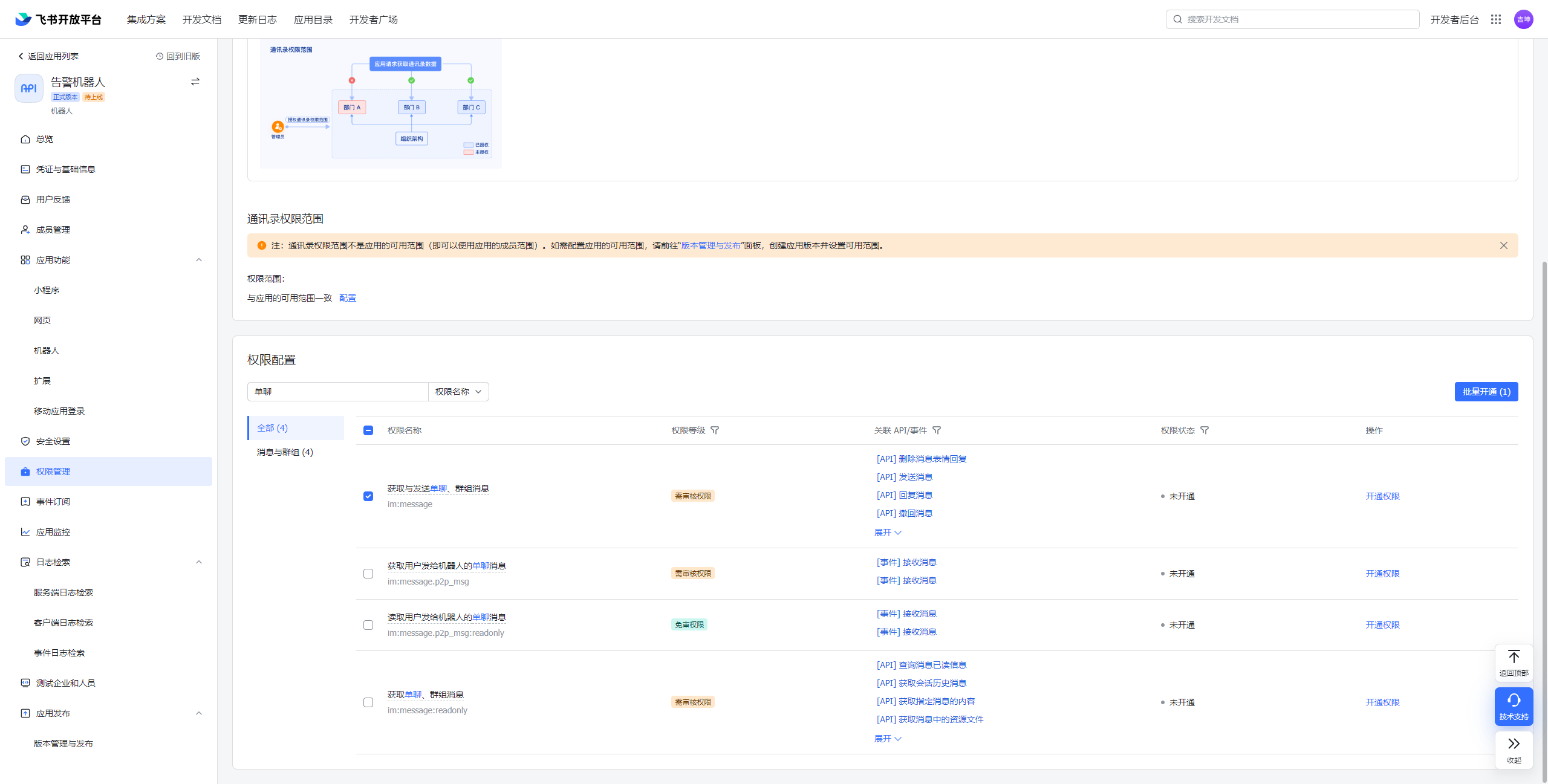Image resolution: width=1548 pixels, height=784 pixels.
Task: Collapse the 日志检索 section
Action: pyautogui.click(x=199, y=562)
